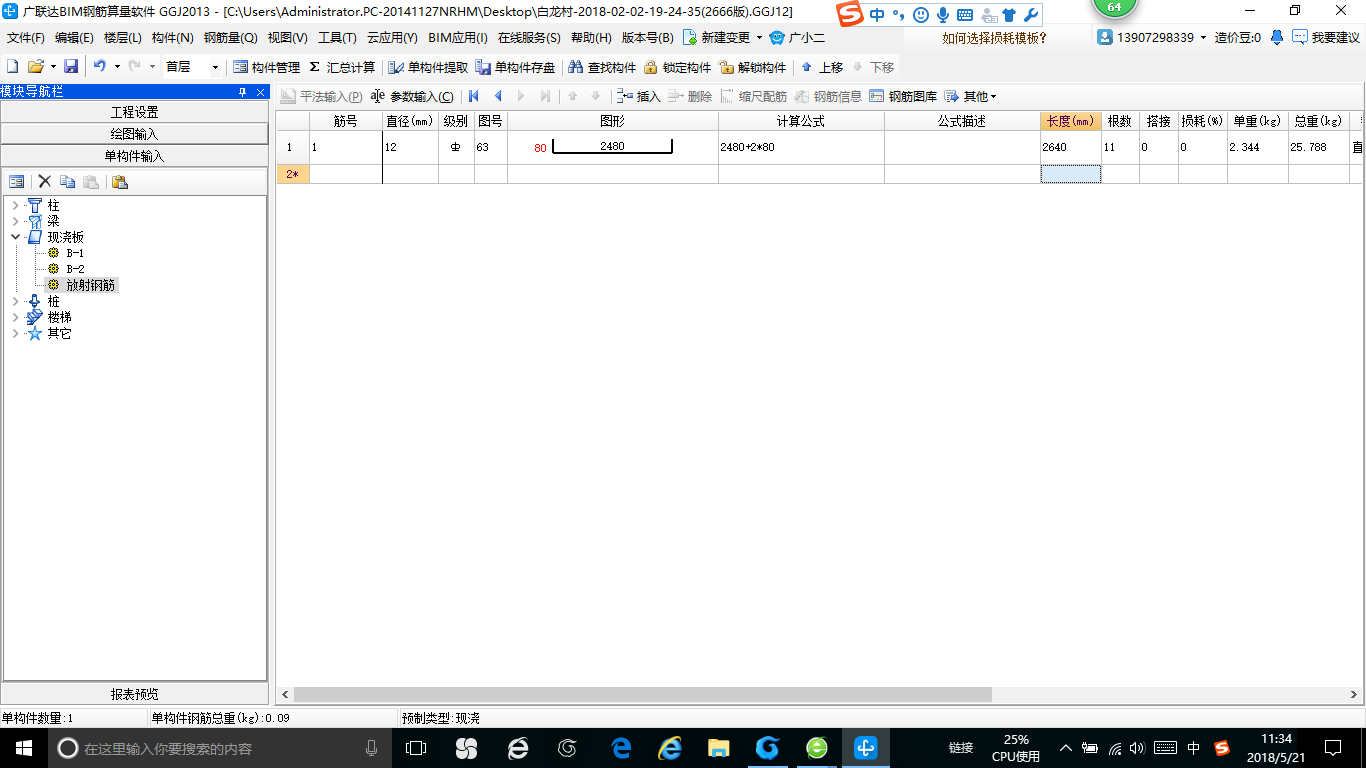Image resolution: width=1366 pixels, height=768 pixels.
Task: Click 单构件提取 in the toolbar
Action: click(x=428, y=67)
